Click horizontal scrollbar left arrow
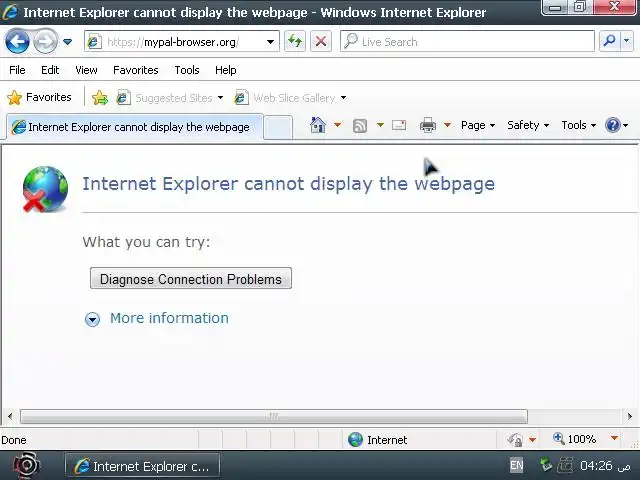Screen dimensions: 640x480 tap(10, 416)
